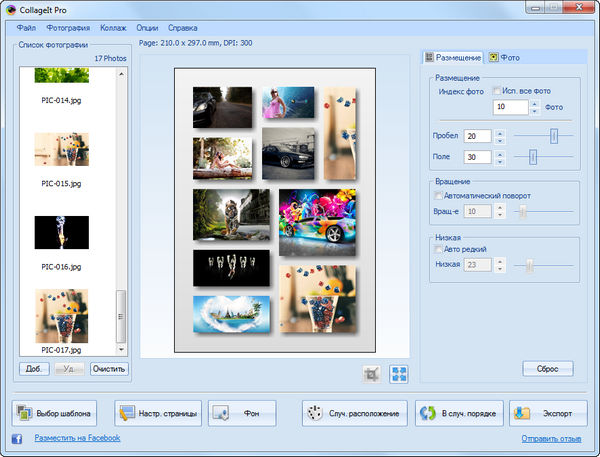
Task: Click the crop photo icon below canvas
Action: 373,373
